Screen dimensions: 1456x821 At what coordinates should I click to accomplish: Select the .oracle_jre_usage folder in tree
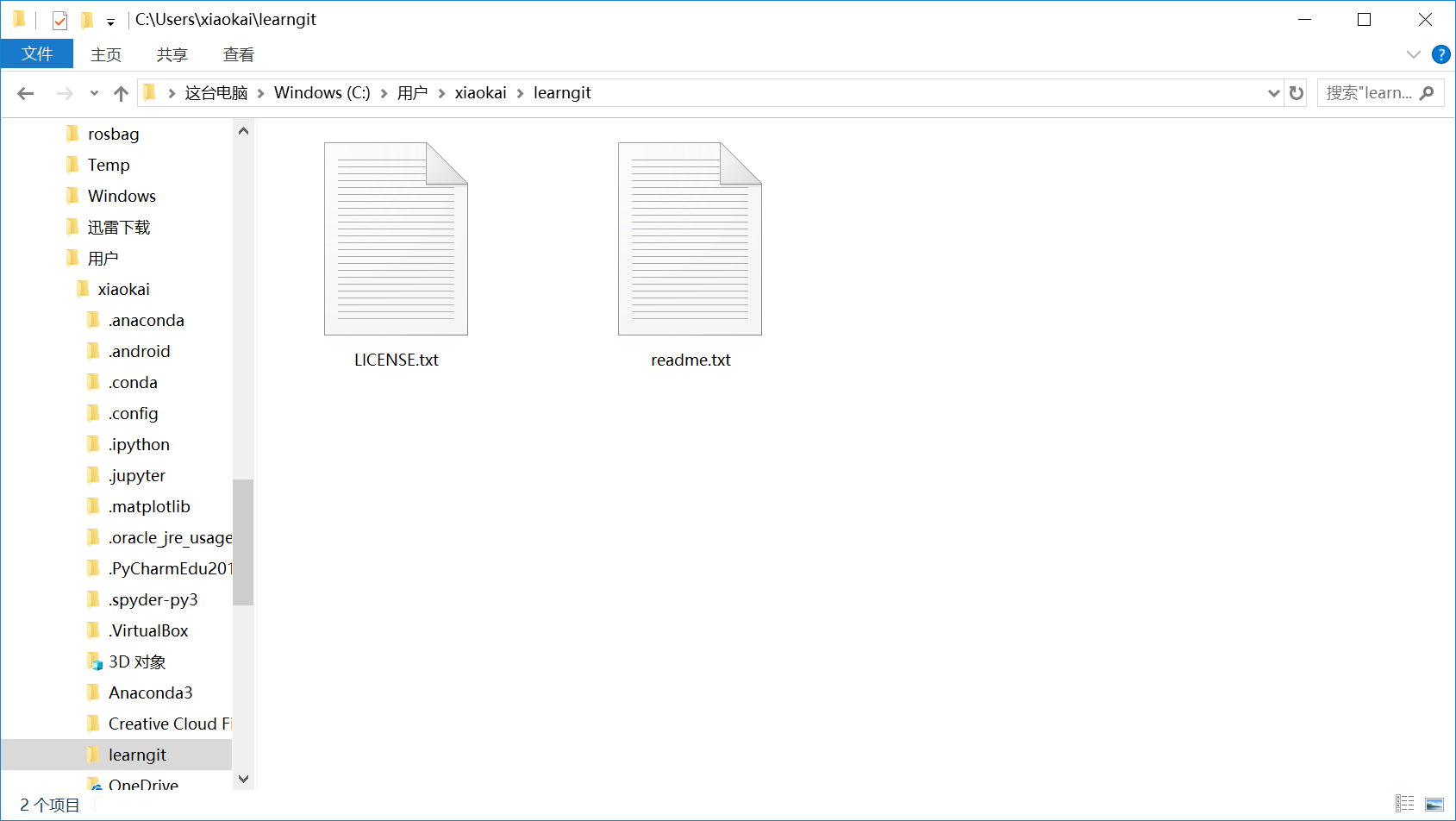pyautogui.click(x=170, y=537)
